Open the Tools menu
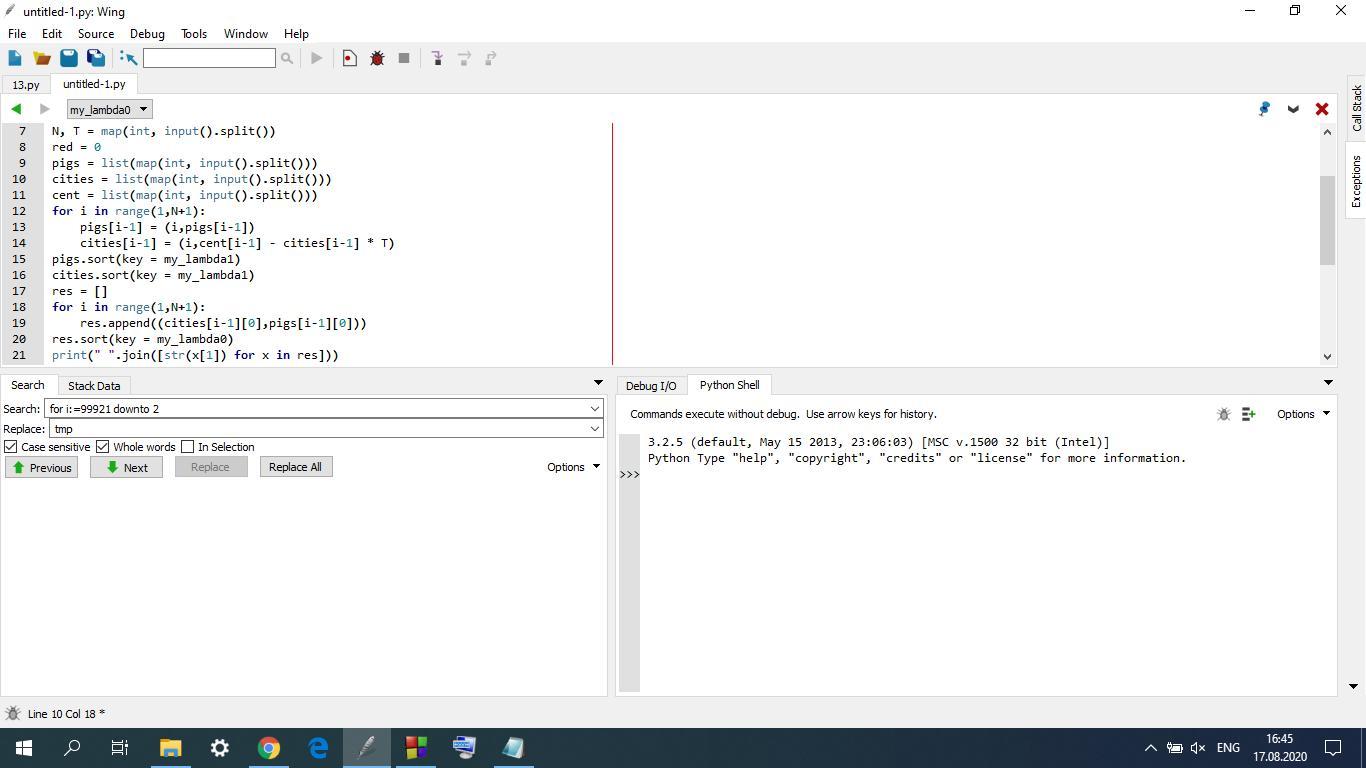This screenshot has width=1366, height=768. (194, 33)
